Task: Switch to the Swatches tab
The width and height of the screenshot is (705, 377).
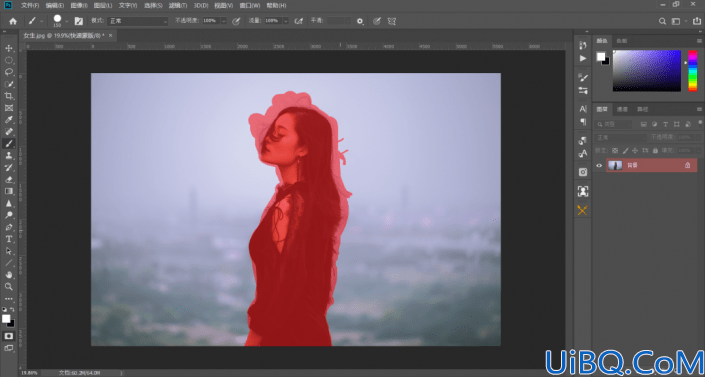Action: [x=622, y=41]
